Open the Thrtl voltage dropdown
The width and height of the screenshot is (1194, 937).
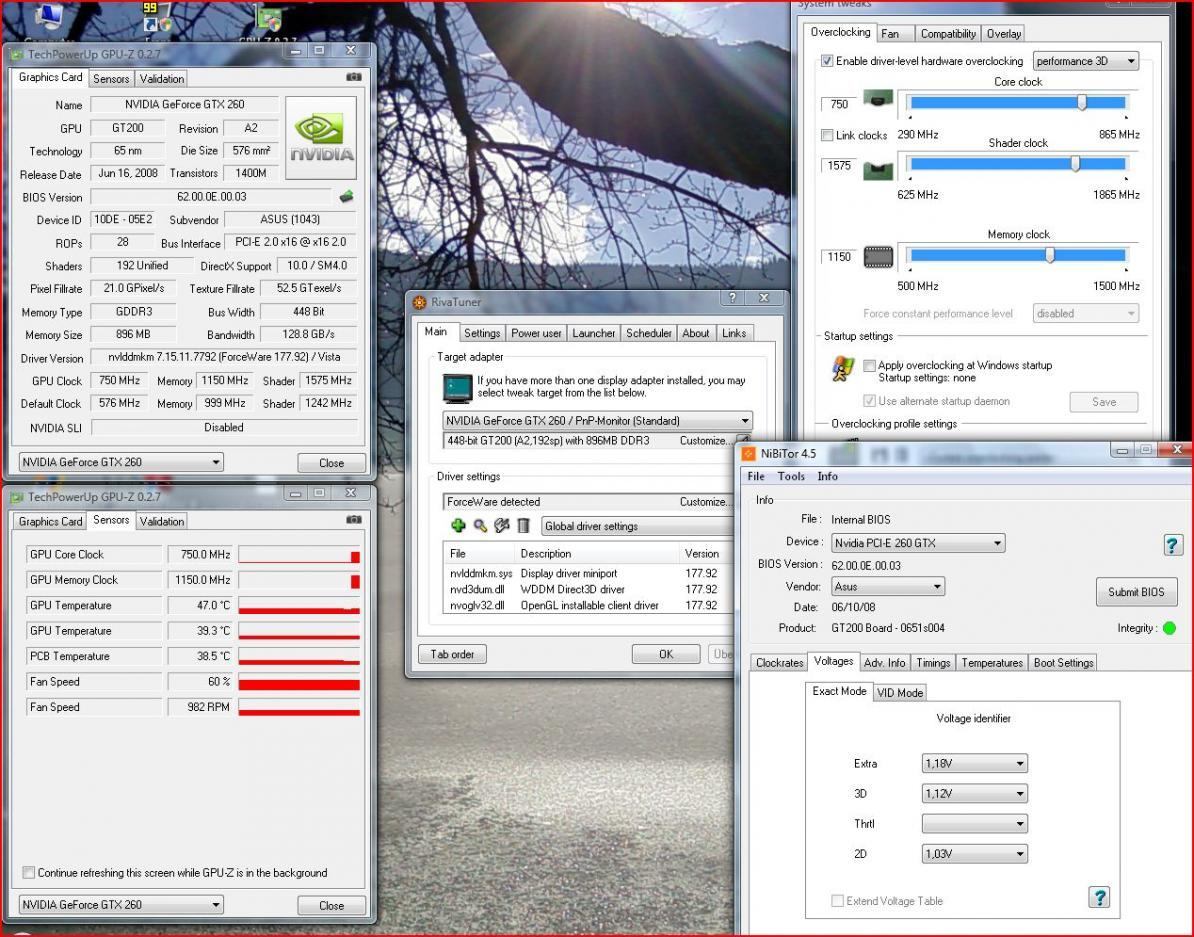point(975,823)
